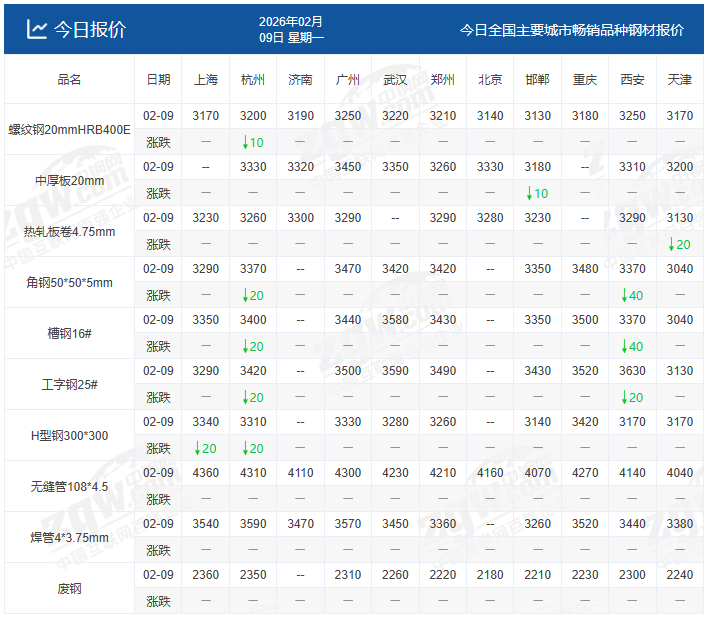Select the 焊管4*3.75mm product label

70,537
